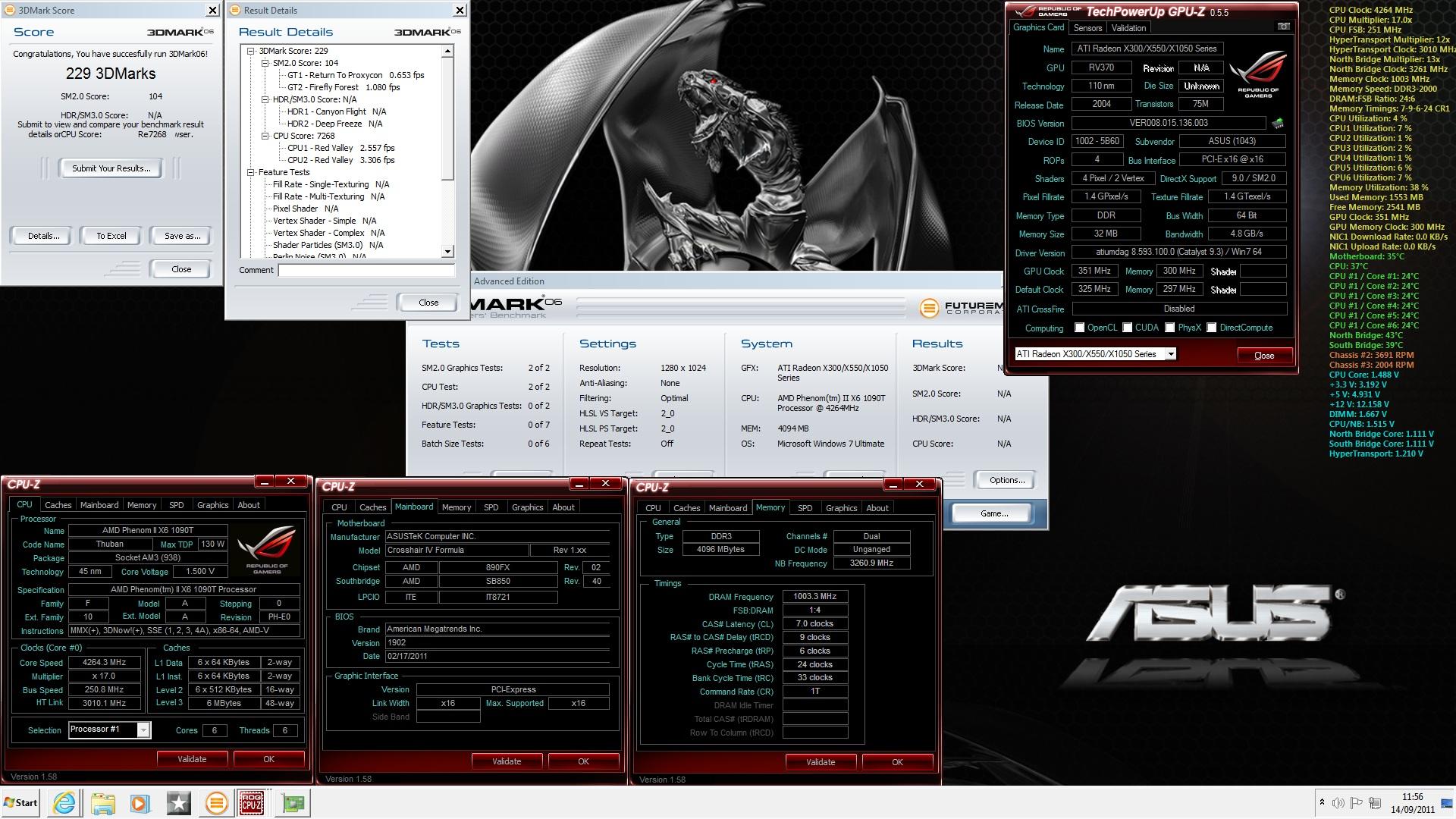The width and height of the screenshot is (1456, 819).
Task: Open the network tray icon
Action: point(1374,802)
